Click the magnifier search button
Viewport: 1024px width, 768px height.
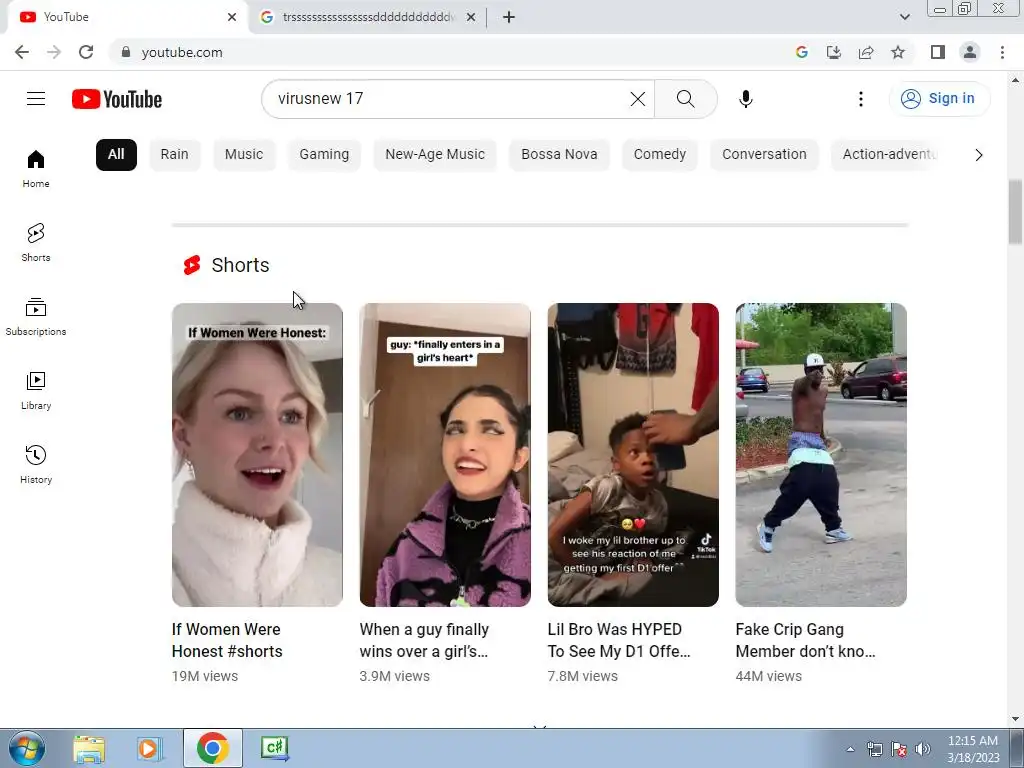686,99
